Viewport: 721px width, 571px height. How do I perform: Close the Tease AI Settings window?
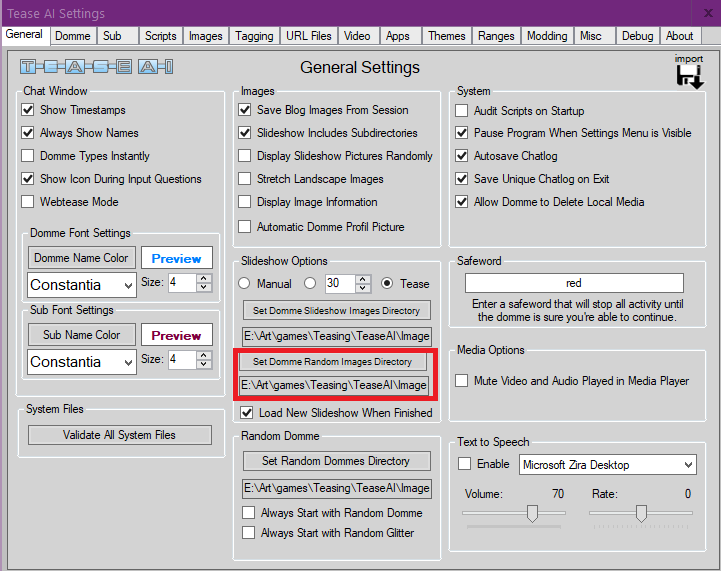tap(708, 13)
